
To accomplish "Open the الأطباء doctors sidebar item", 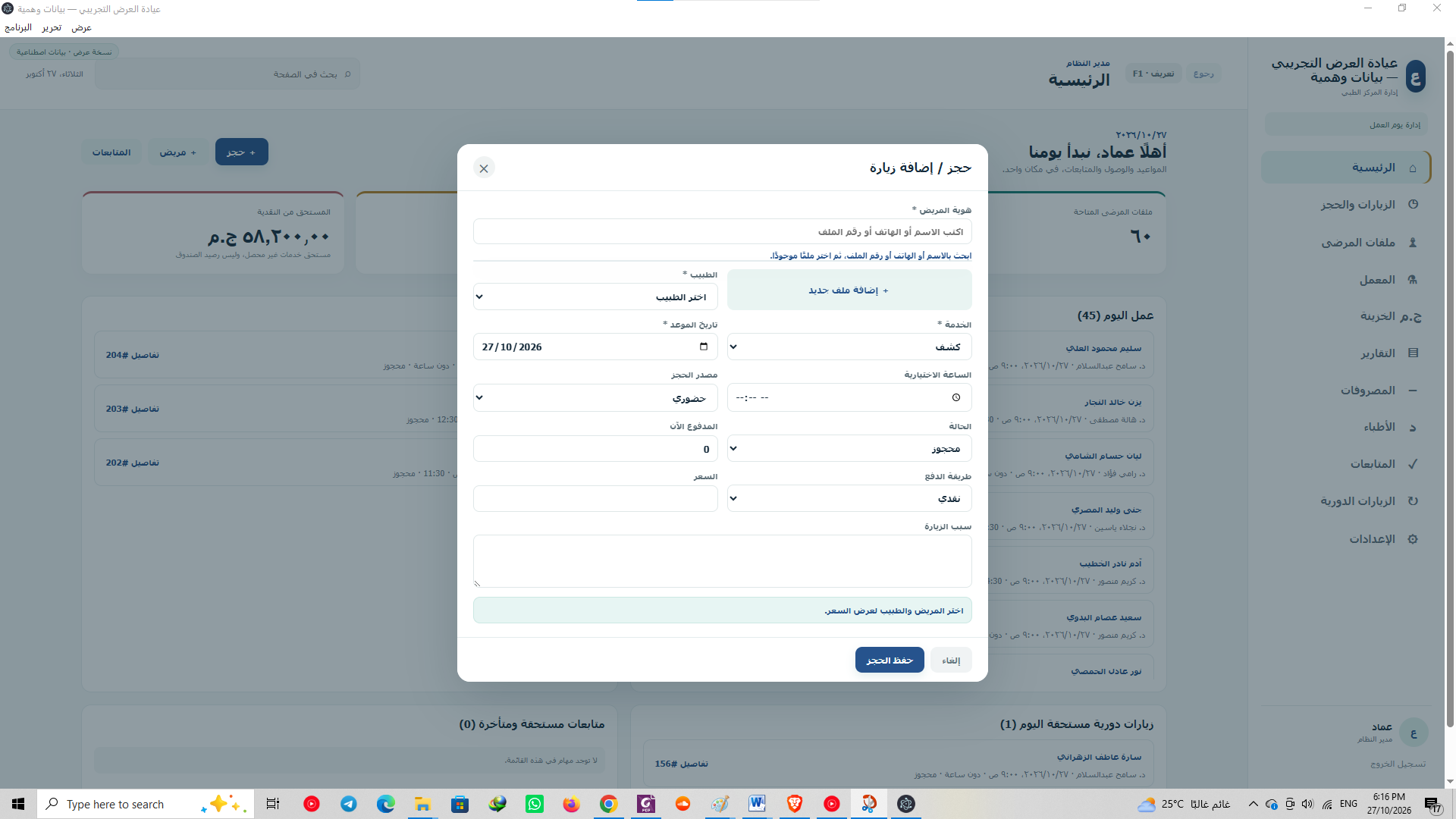I will tap(1346, 427).
